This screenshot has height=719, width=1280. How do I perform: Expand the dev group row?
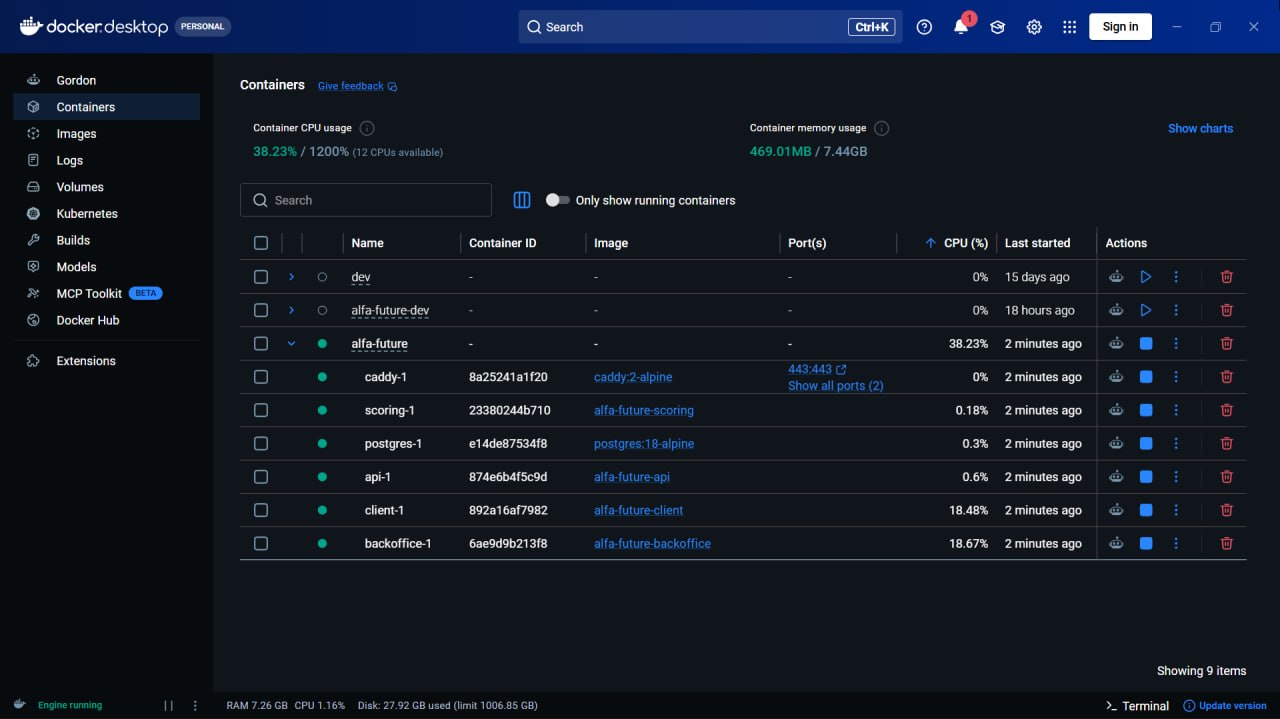292,277
